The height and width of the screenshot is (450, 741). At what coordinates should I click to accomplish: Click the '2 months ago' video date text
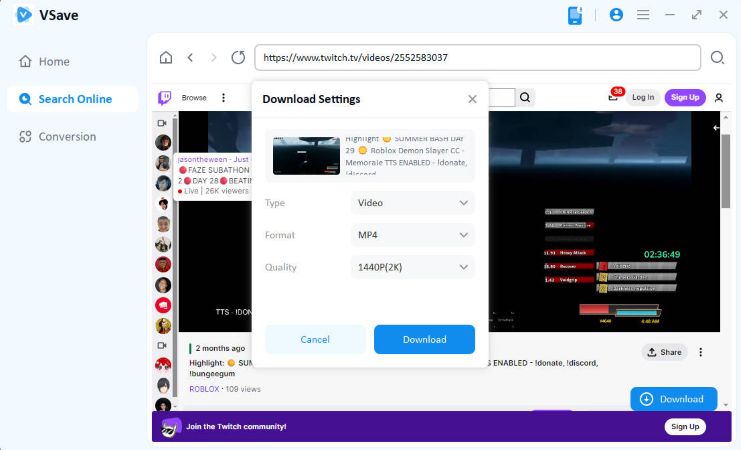pyautogui.click(x=220, y=348)
